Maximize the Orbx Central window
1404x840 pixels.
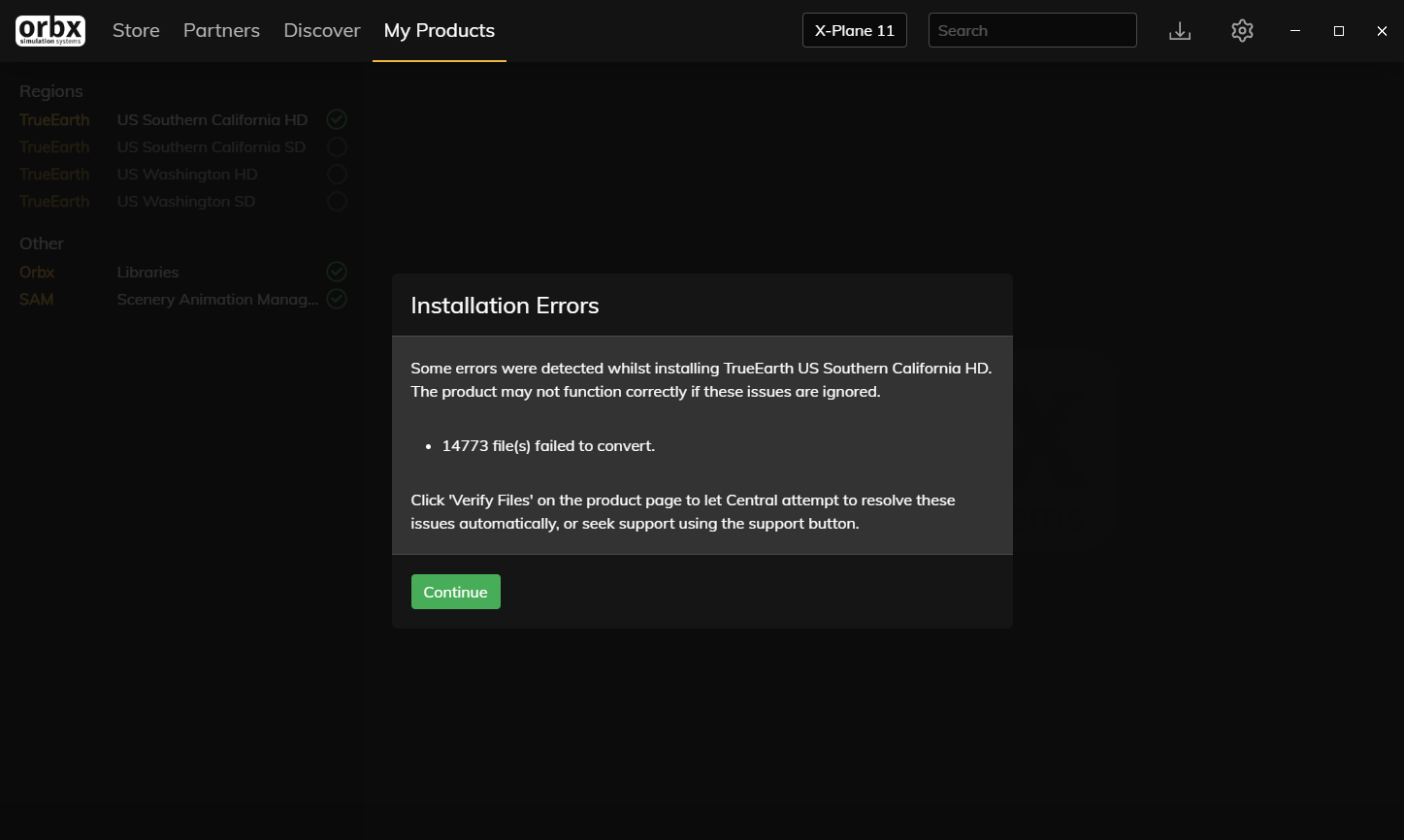(x=1339, y=31)
